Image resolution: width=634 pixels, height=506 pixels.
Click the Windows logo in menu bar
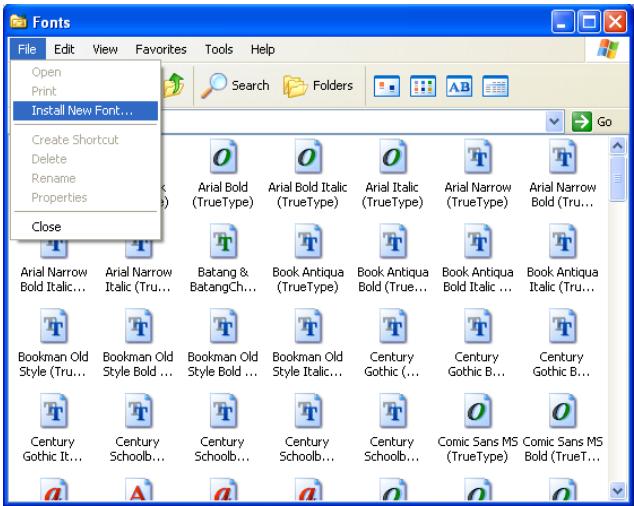tap(607, 49)
